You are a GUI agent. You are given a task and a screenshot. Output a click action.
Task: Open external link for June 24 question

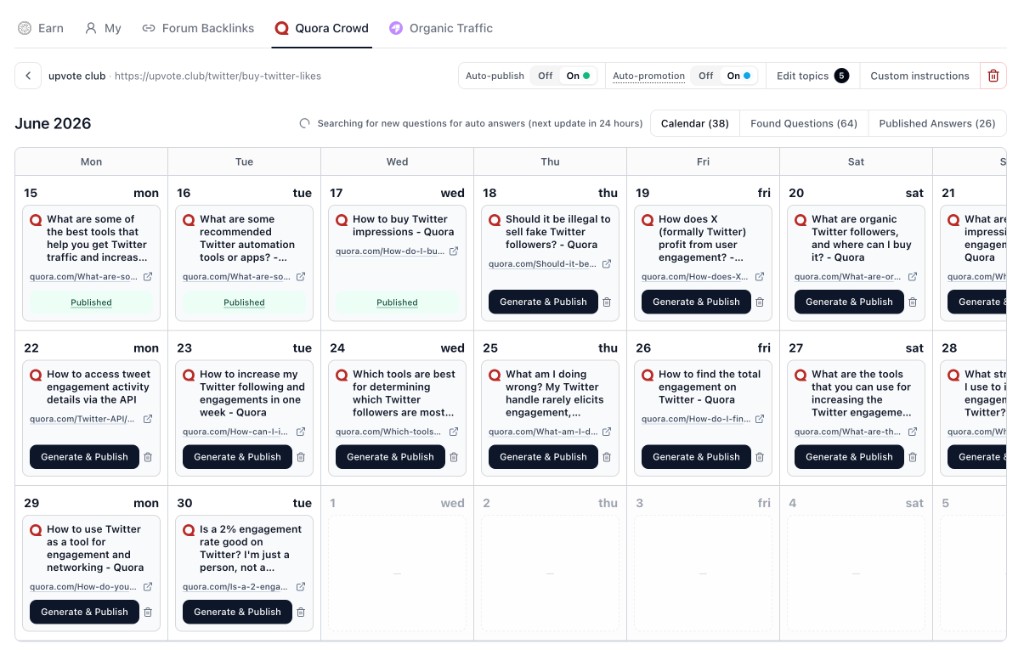[x=453, y=432]
